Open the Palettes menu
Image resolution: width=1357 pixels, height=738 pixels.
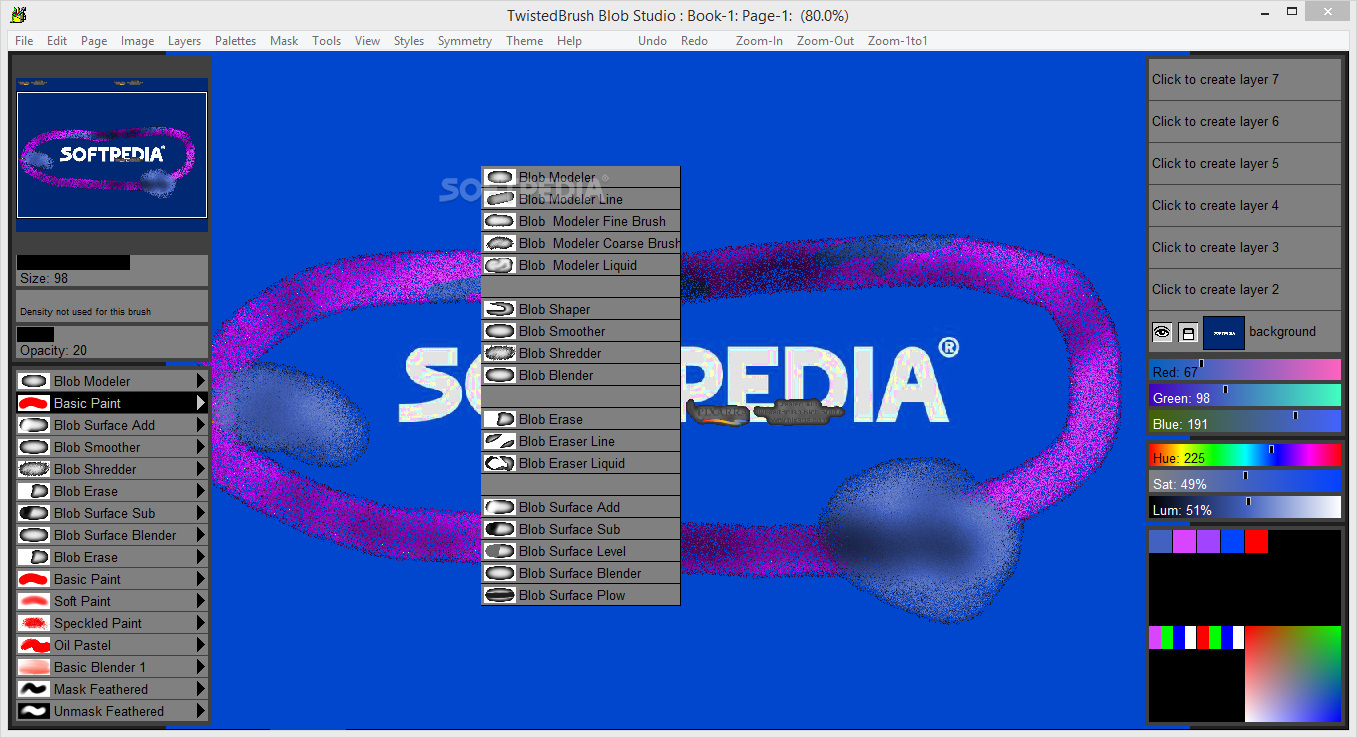(x=235, y=41)
